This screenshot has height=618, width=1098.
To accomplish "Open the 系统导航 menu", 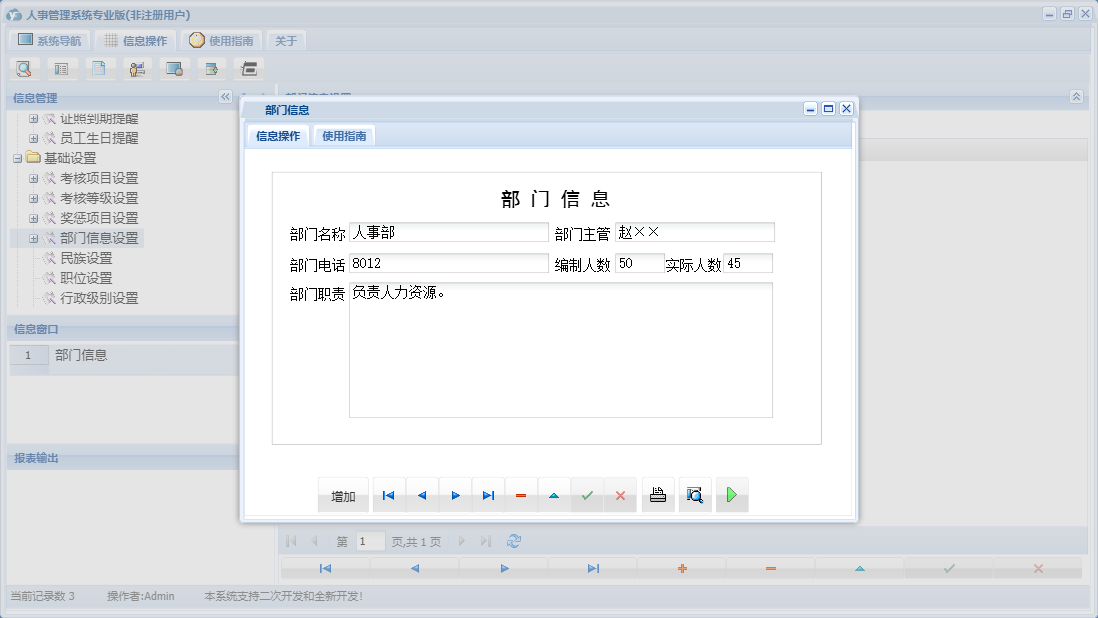I will point(47,40).
